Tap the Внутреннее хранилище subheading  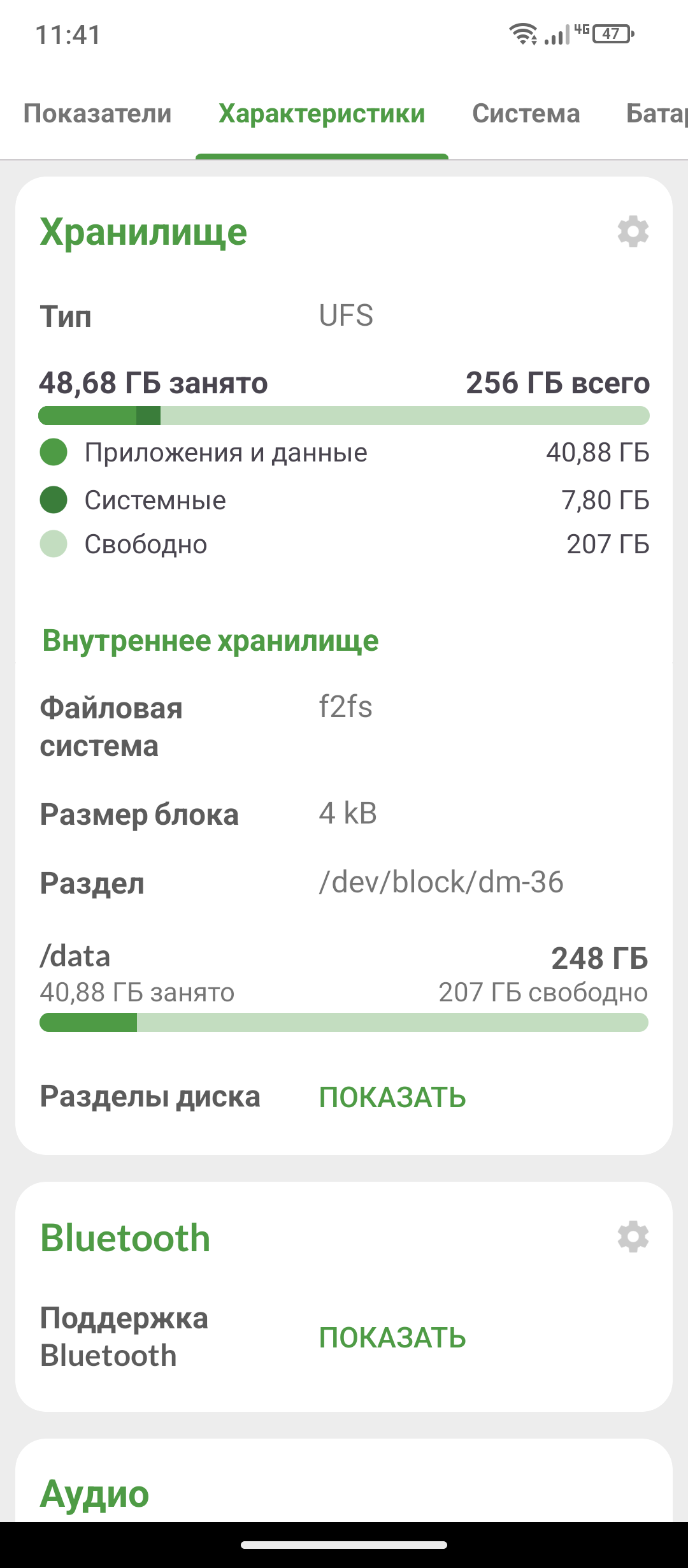(x=210, y=641)
